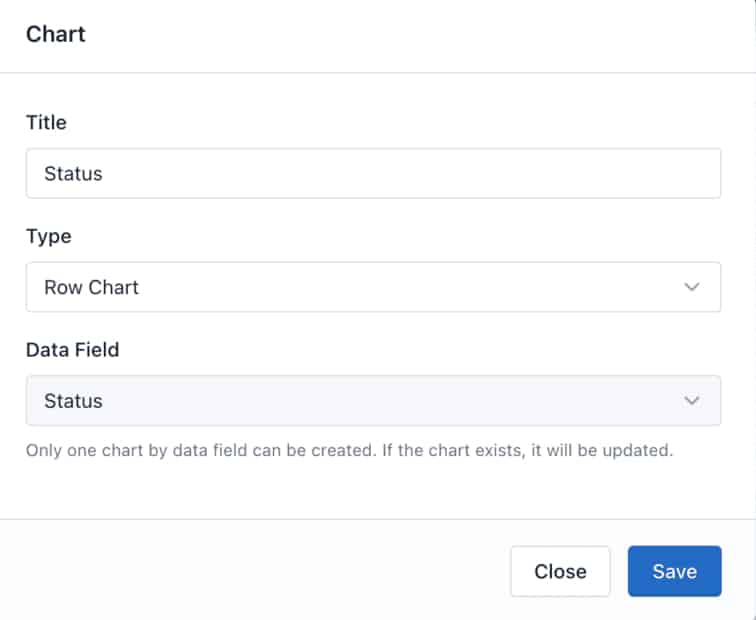The image size is (756, 620).
Task: Click the chevron arrow in Type select
Action: [691, 287]
